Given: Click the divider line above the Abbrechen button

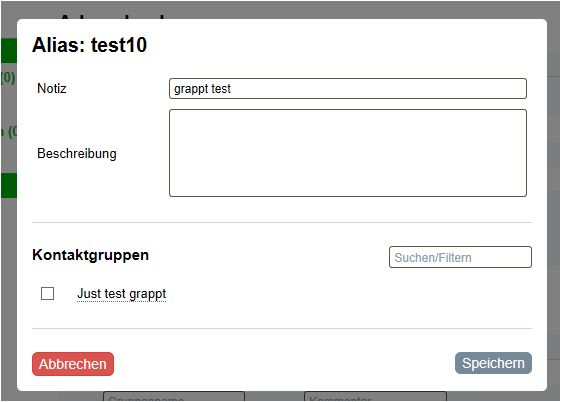Looking at the screenshot, I should [282, 328].
